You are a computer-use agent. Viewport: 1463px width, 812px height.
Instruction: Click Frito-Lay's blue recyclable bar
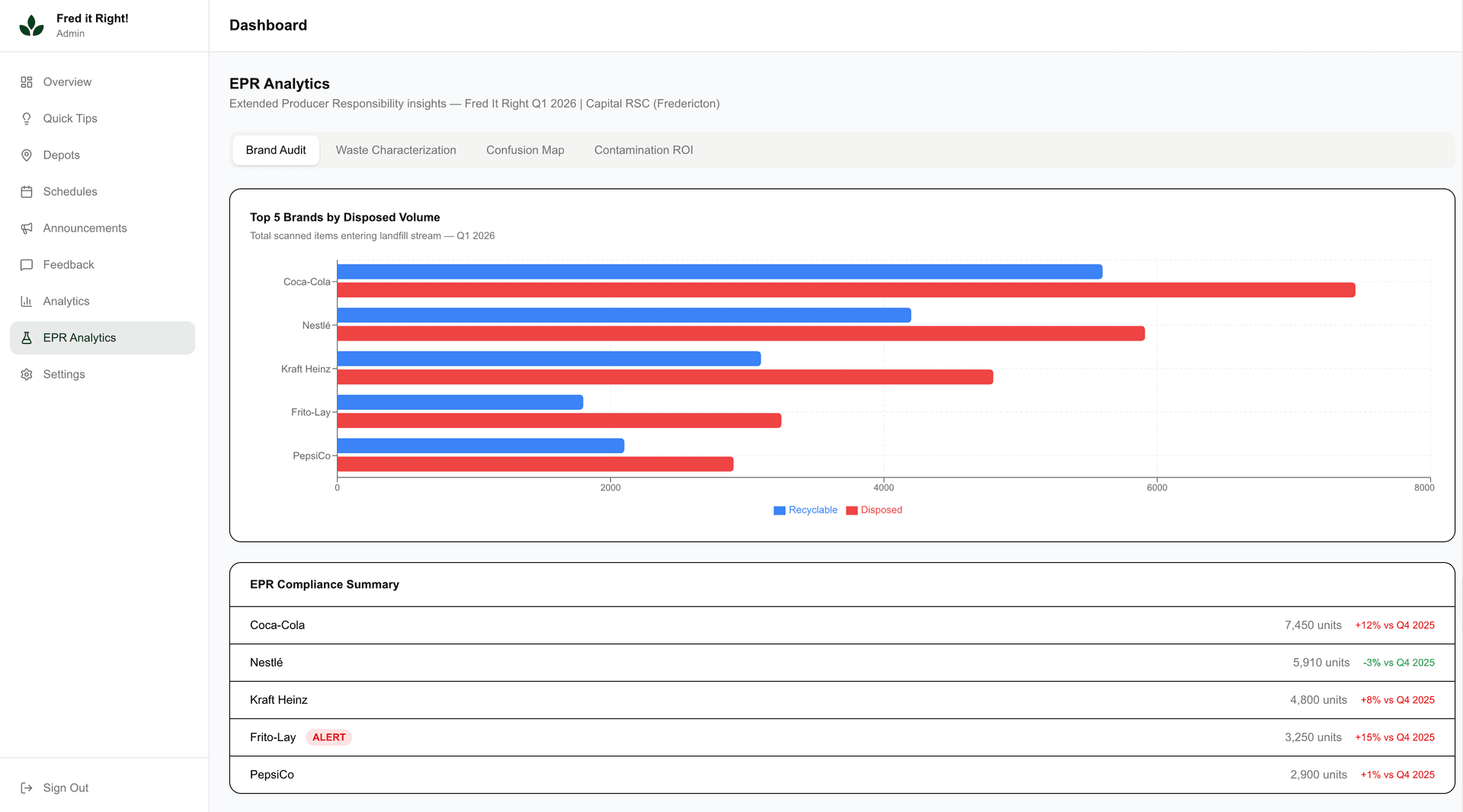[460, 402]
